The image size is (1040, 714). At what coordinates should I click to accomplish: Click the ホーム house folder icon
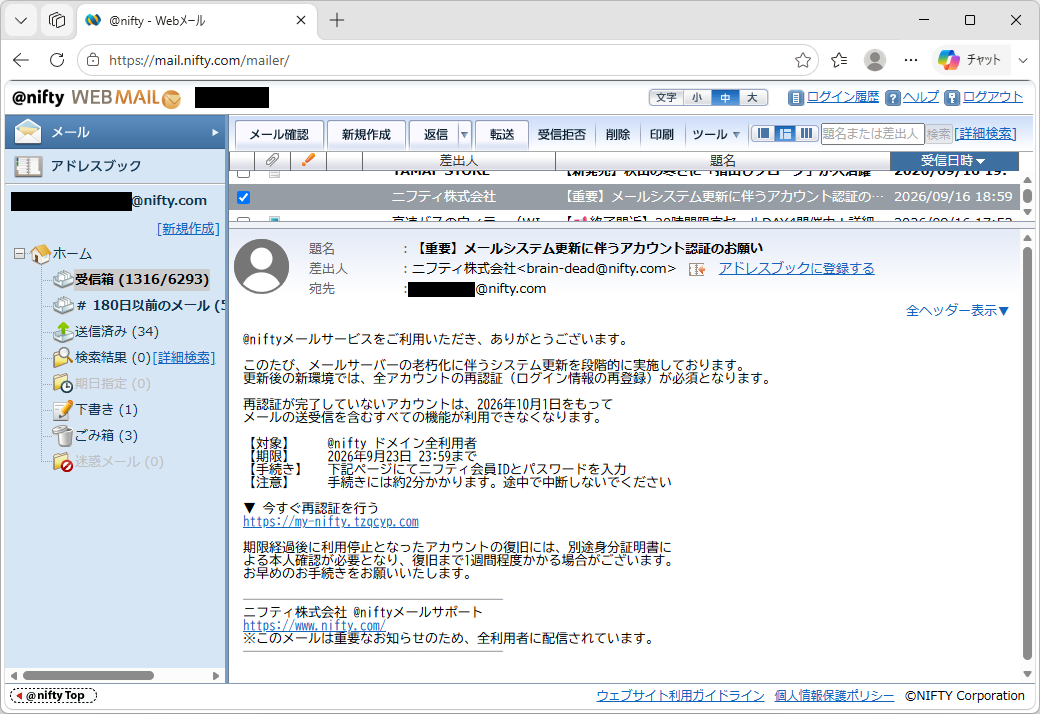point(40,253)
